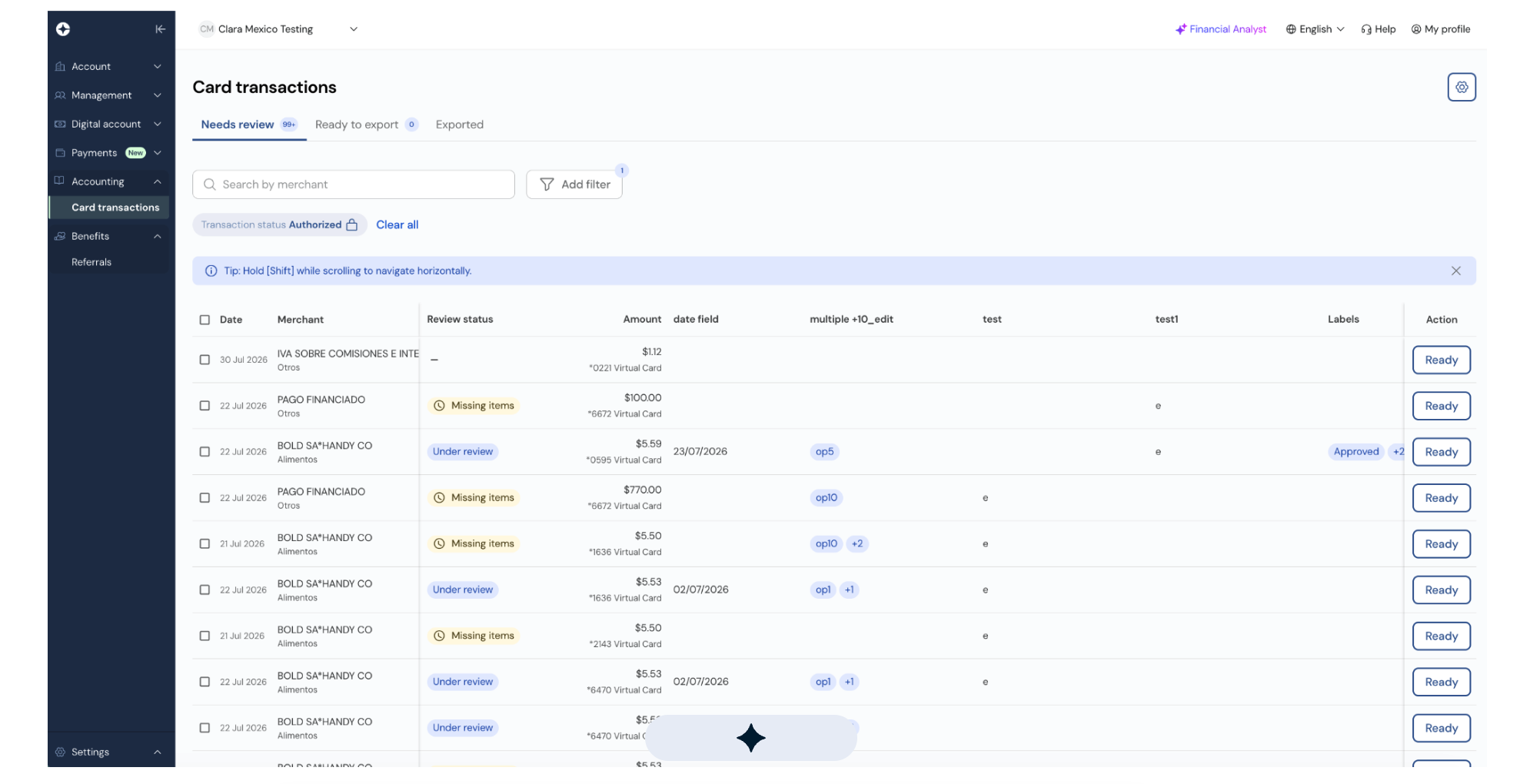Collapse the Benefits section chevron
The height and width of the screenshot is (784, 1530).
click(158, 236)
